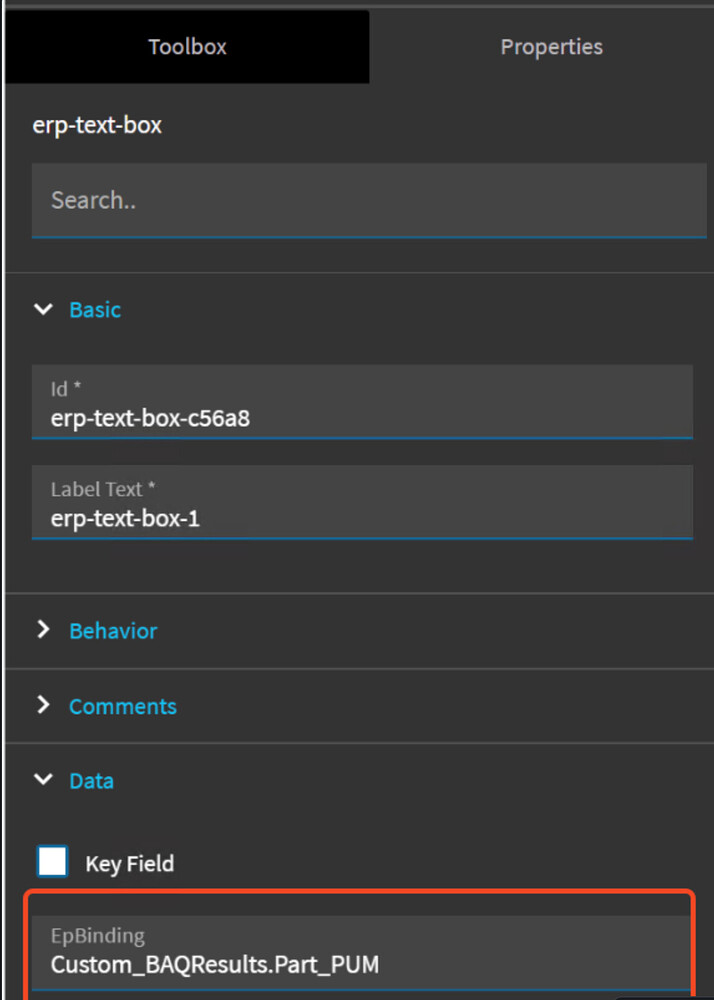Image resolution: width=714 pixels, height=1000 pixels.
Task: Select the Label Text * field caption
Action: (x=103, y=489)
